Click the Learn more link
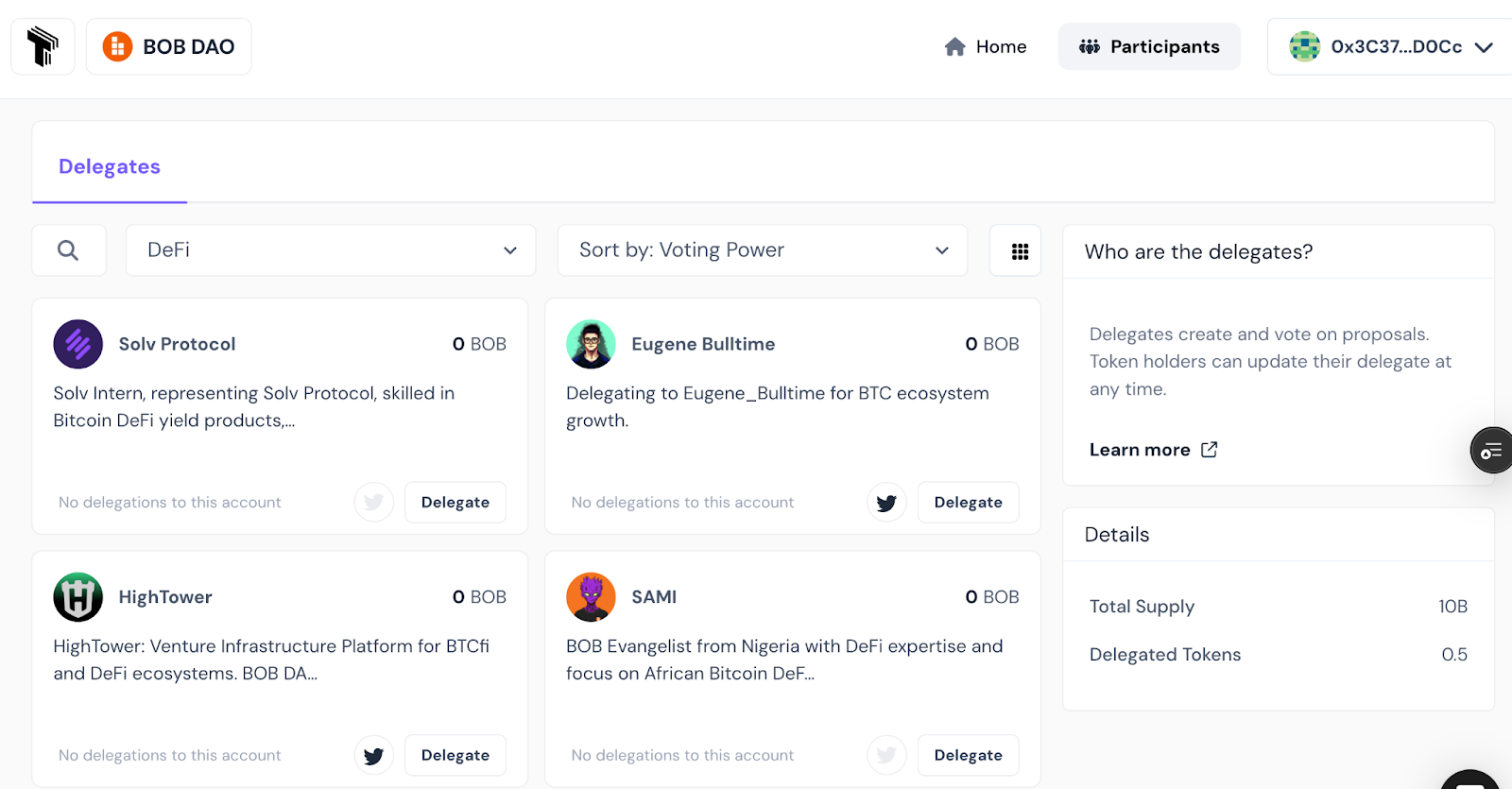The height and width of the screenshot is (789, 1512). [1140, 450]
